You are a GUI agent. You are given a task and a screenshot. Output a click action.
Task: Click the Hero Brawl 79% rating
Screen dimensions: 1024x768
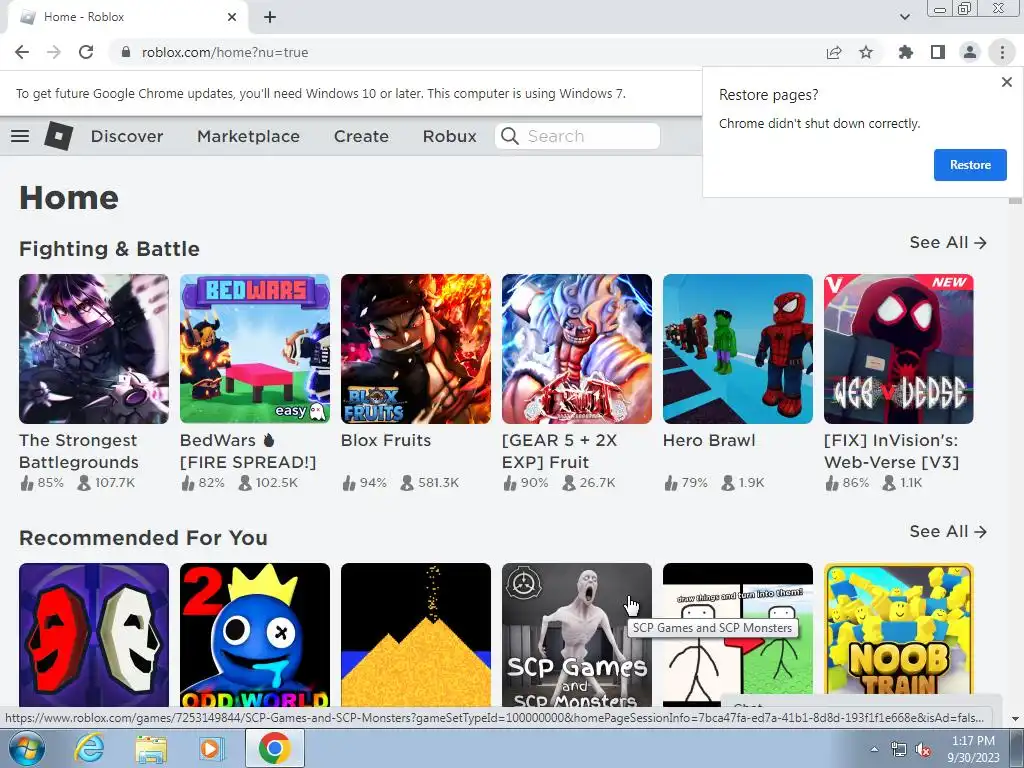[x=686, y=483]
